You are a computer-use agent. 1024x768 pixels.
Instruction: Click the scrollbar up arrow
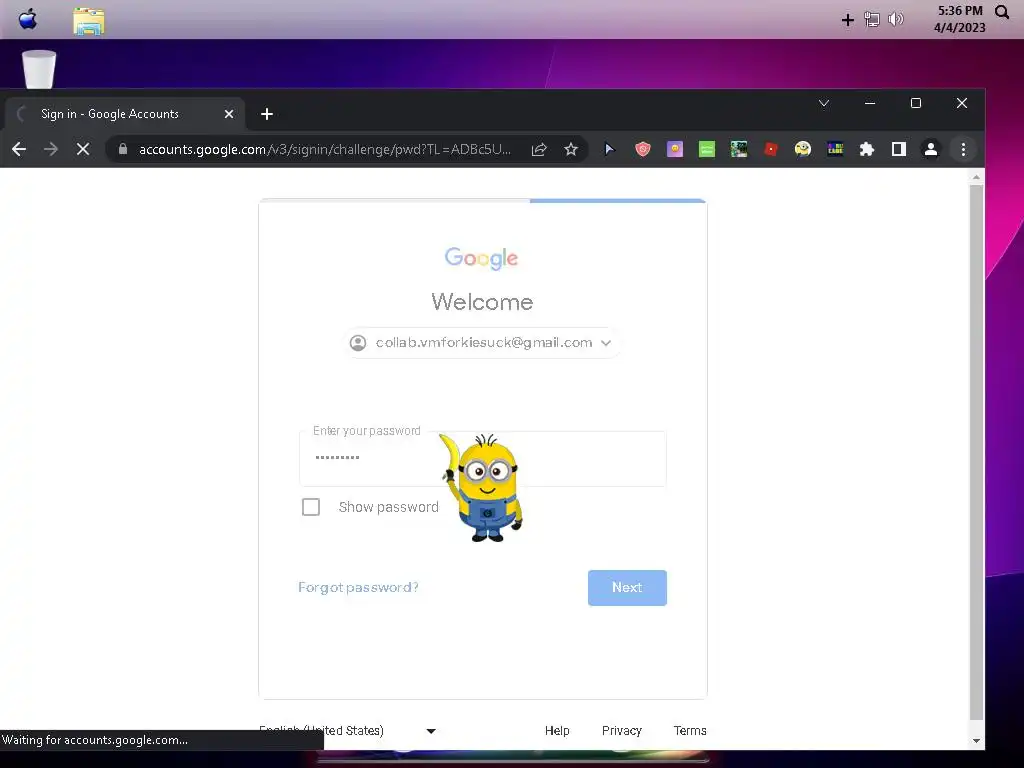[976, 177]
